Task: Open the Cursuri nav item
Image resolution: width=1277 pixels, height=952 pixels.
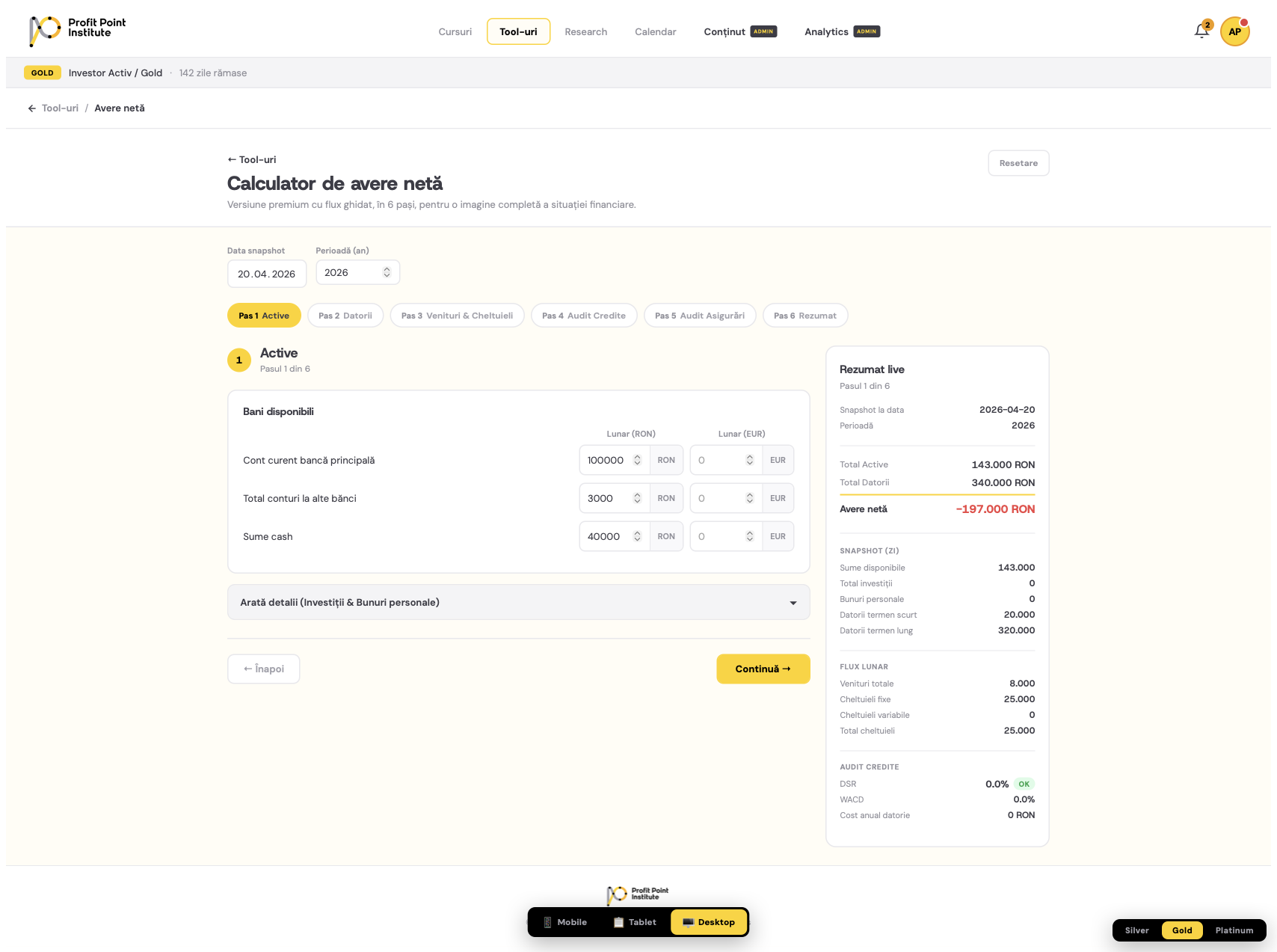Action: (x=455, y=31)
